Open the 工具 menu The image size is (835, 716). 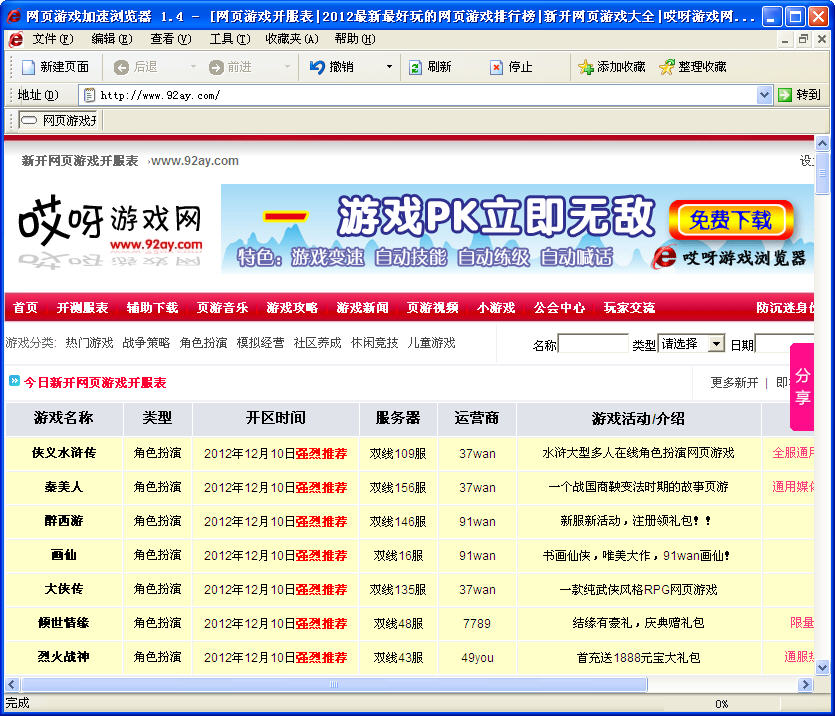coord(229,39)
